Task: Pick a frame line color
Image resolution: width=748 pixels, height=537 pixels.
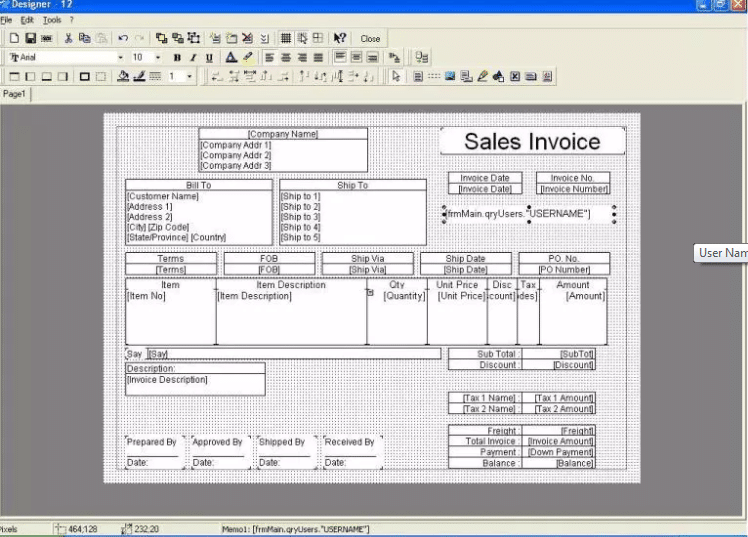Action: point(139,76)
